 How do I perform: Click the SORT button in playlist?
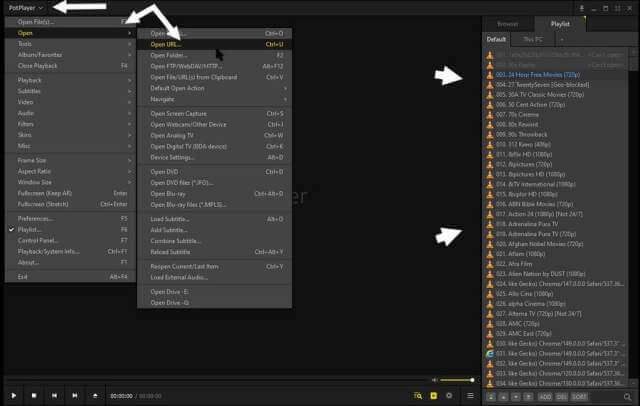point(580,397)
